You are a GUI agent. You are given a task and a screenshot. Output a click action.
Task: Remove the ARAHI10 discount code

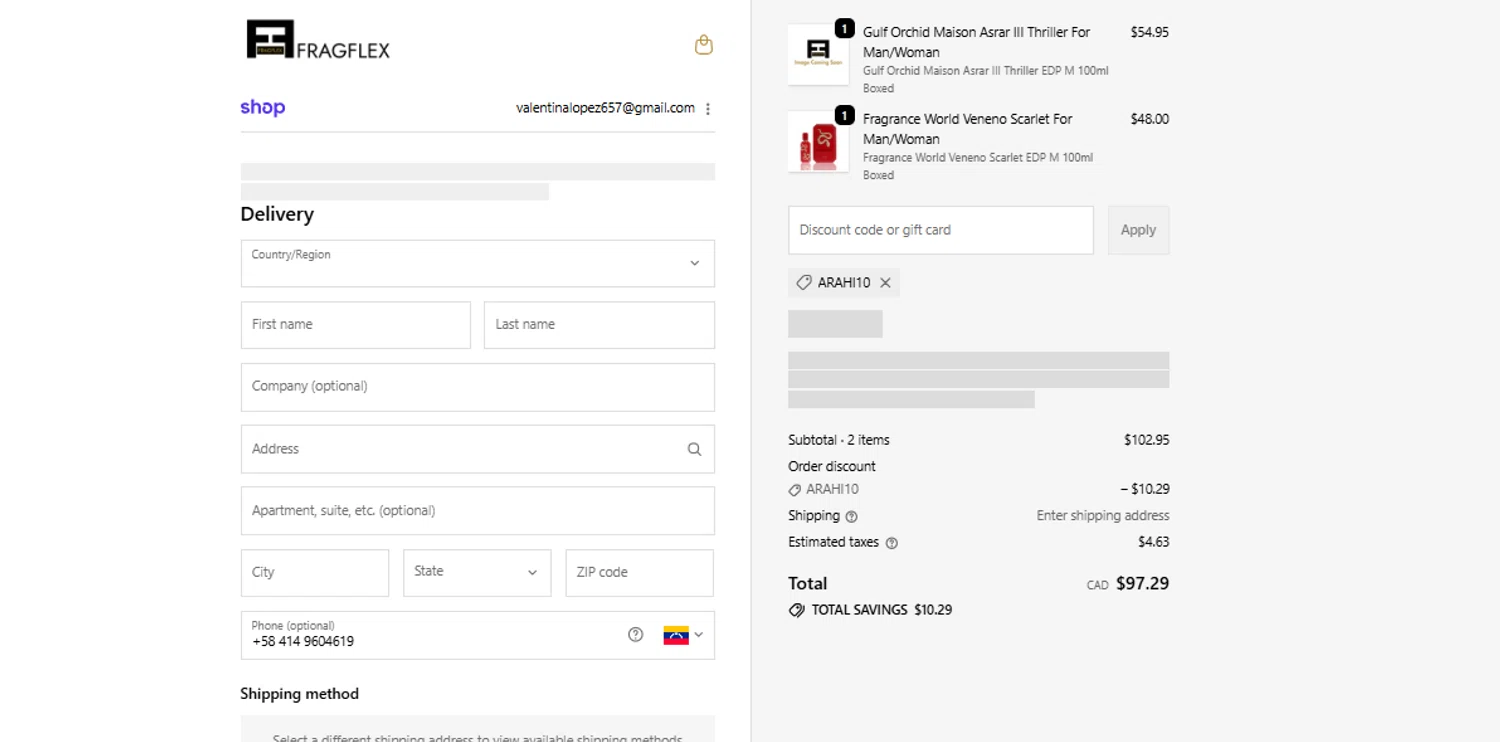tap(885, 283)
